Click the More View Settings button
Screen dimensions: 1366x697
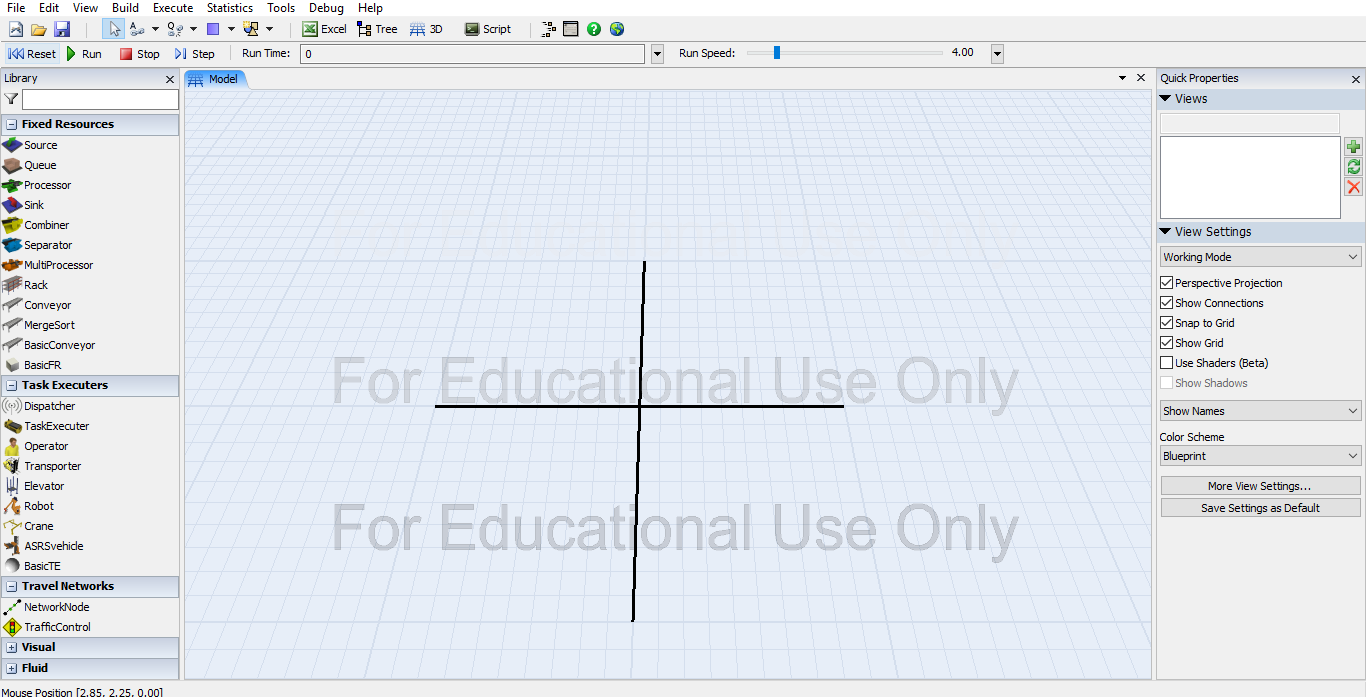point(1260,486)
